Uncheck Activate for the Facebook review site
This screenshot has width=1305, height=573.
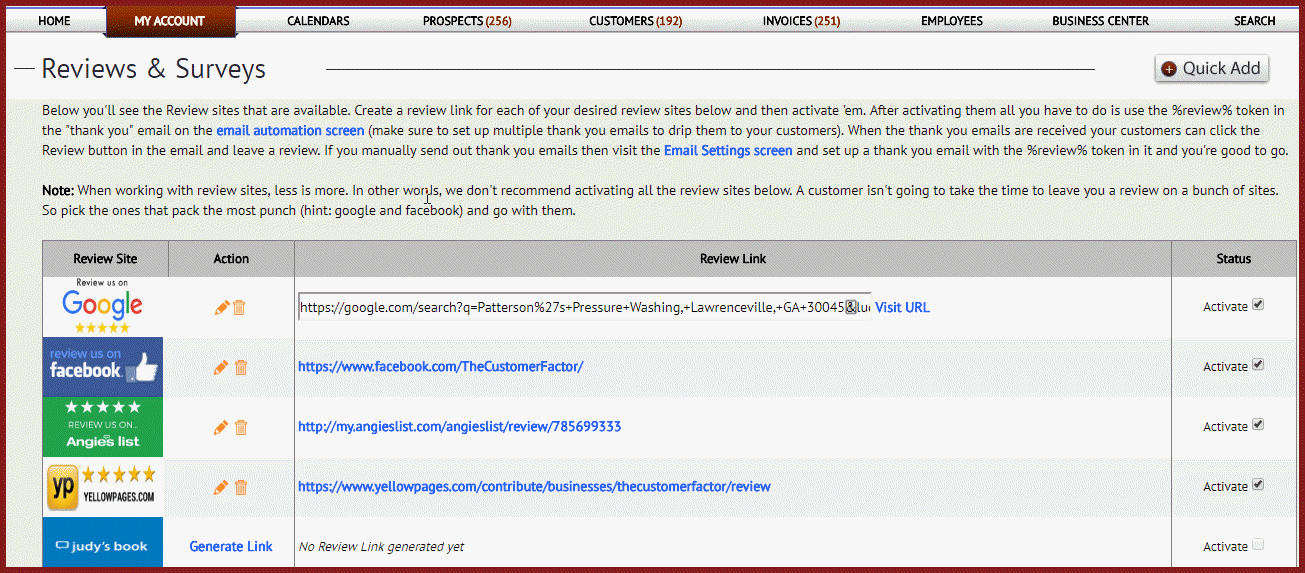(x=1258, y=365)
